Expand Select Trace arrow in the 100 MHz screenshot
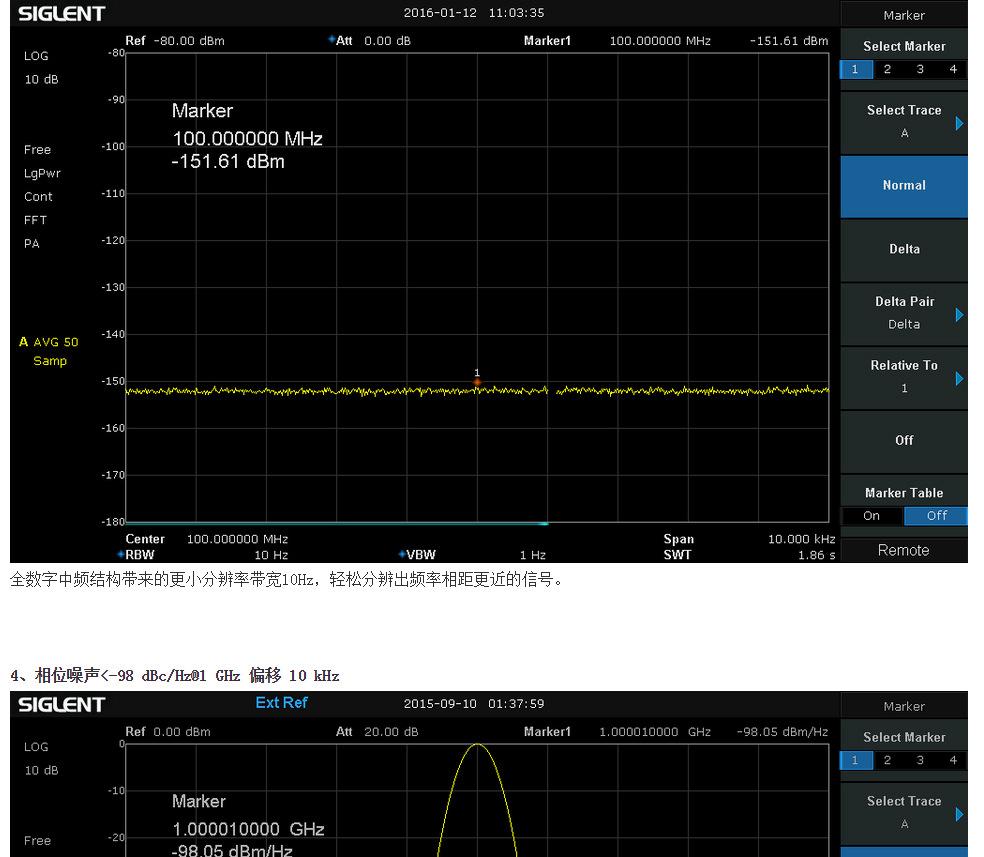The width and height of the screenshot is (984, 857). click(960, 123)
